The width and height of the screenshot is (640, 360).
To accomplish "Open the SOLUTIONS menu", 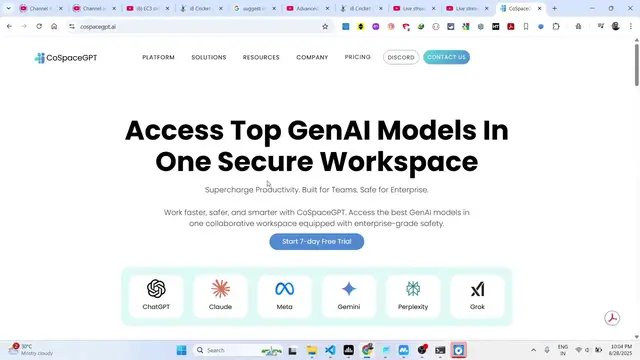I will pos(209,57).
